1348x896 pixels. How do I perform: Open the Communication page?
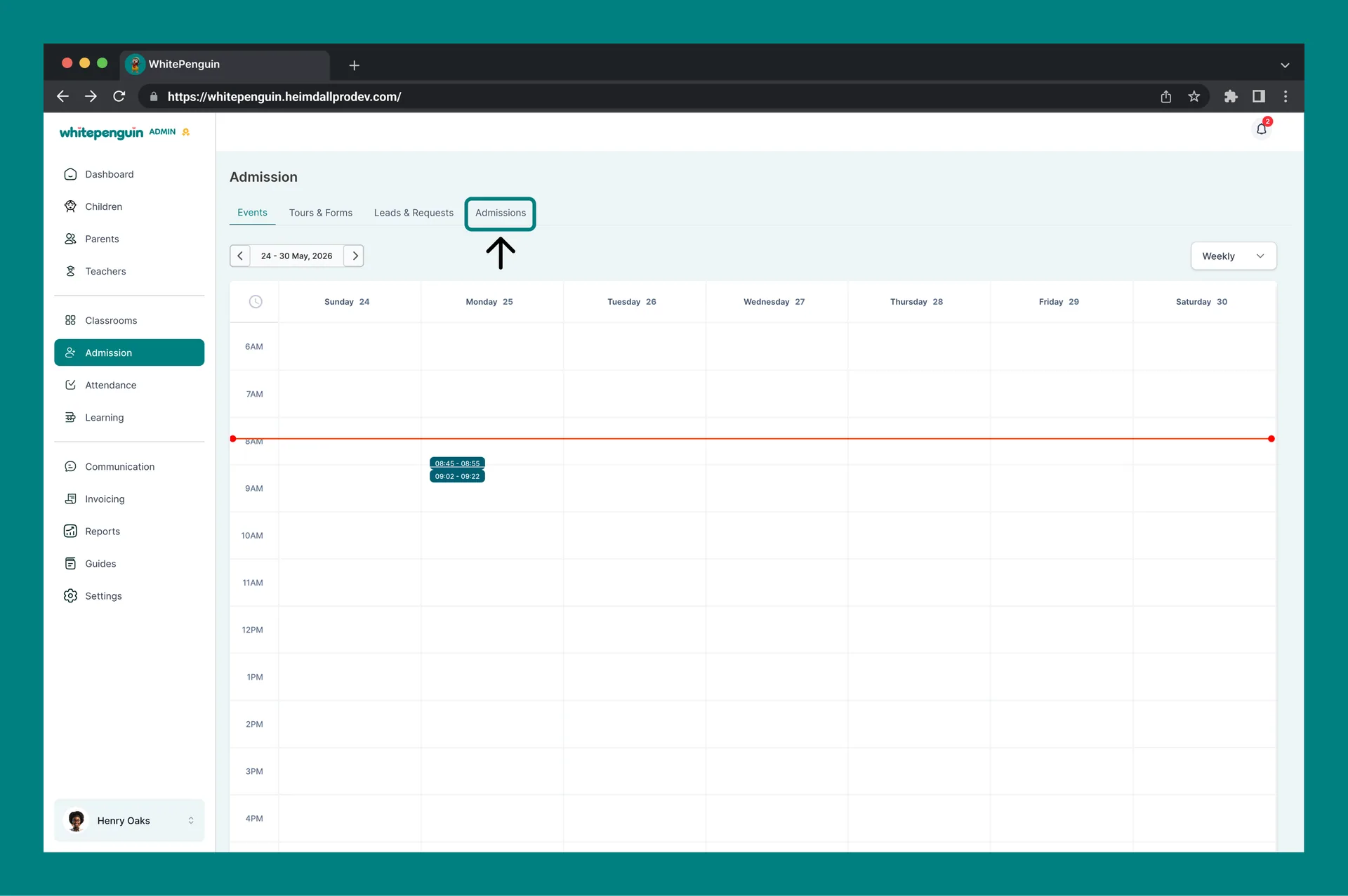pos(129,466)
